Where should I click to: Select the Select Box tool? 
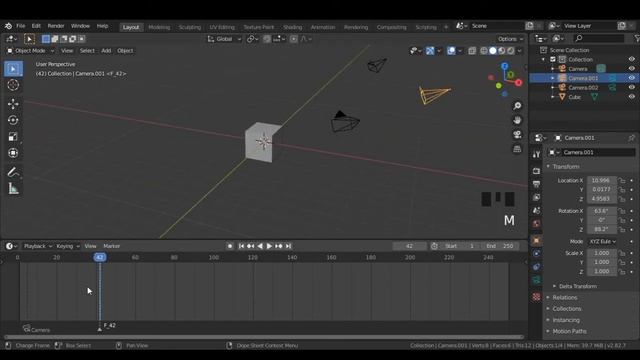(x=13, y=69)
